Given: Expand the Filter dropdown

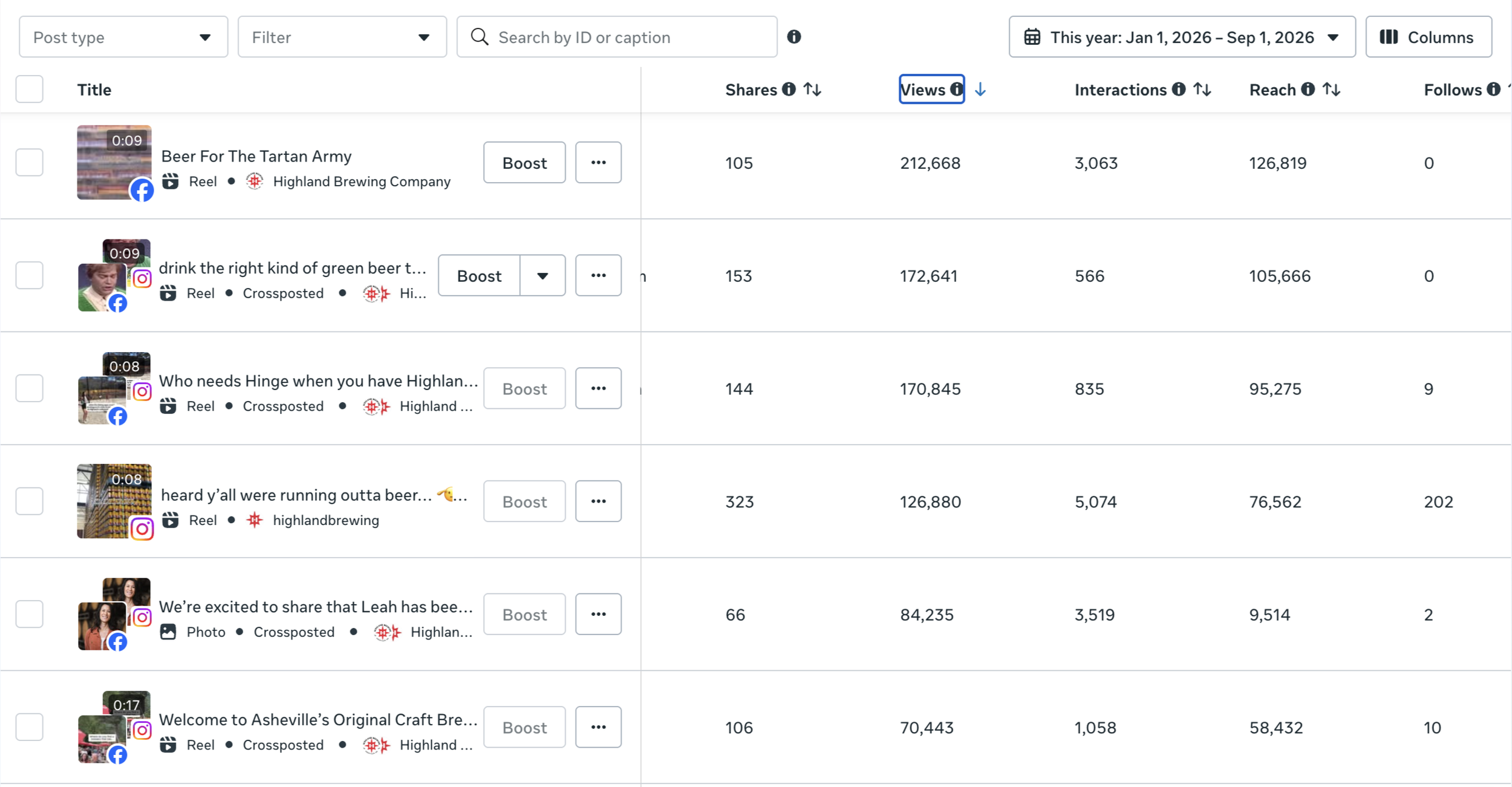Looking at the screenshot, I should (342, 37).
